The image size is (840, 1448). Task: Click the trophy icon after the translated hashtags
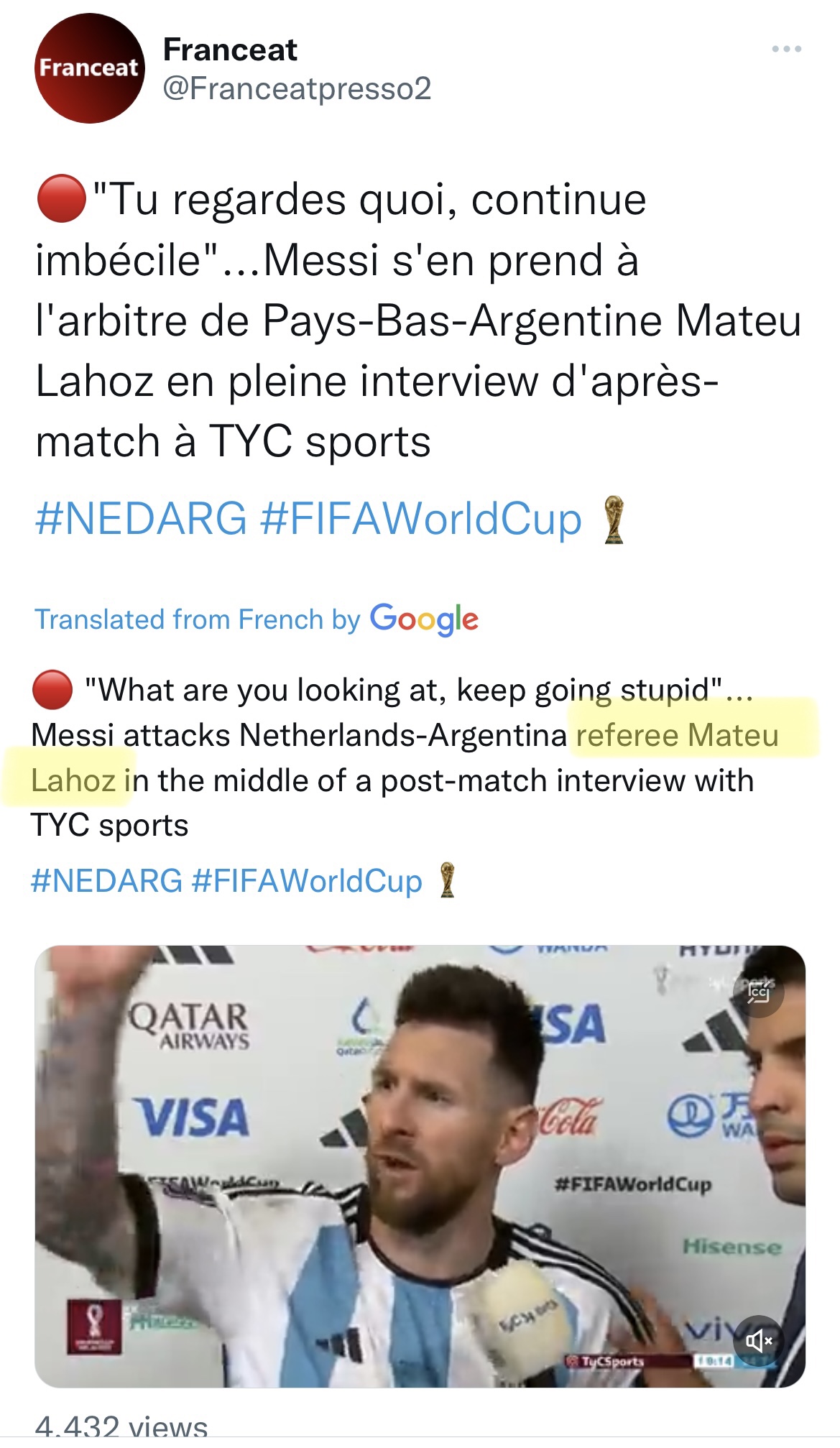(x=447, y=880)
